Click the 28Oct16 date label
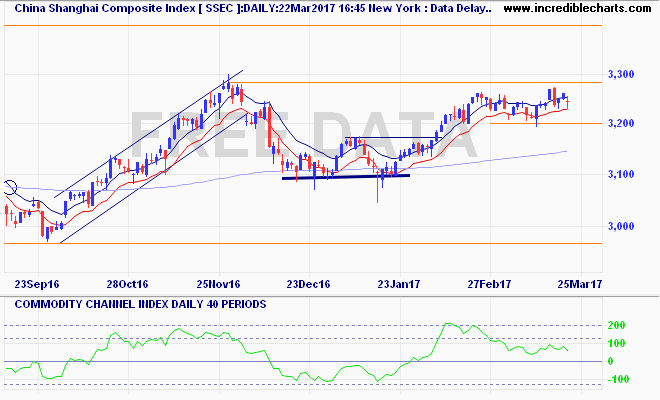The height and width of the screenshot is (400, 660). pos(127,284)
